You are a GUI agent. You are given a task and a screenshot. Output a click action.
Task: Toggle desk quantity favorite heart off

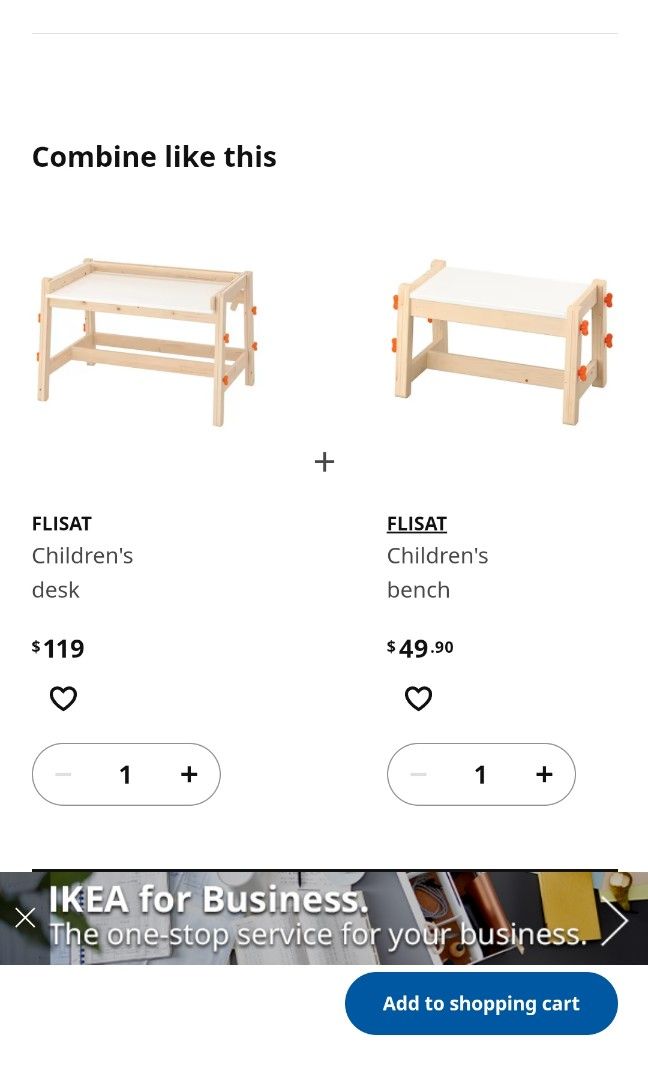pos(63,698)
